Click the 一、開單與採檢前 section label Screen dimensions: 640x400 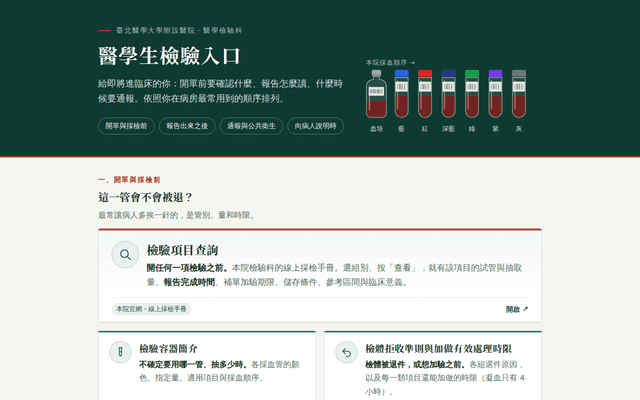(x=129, y=180)
